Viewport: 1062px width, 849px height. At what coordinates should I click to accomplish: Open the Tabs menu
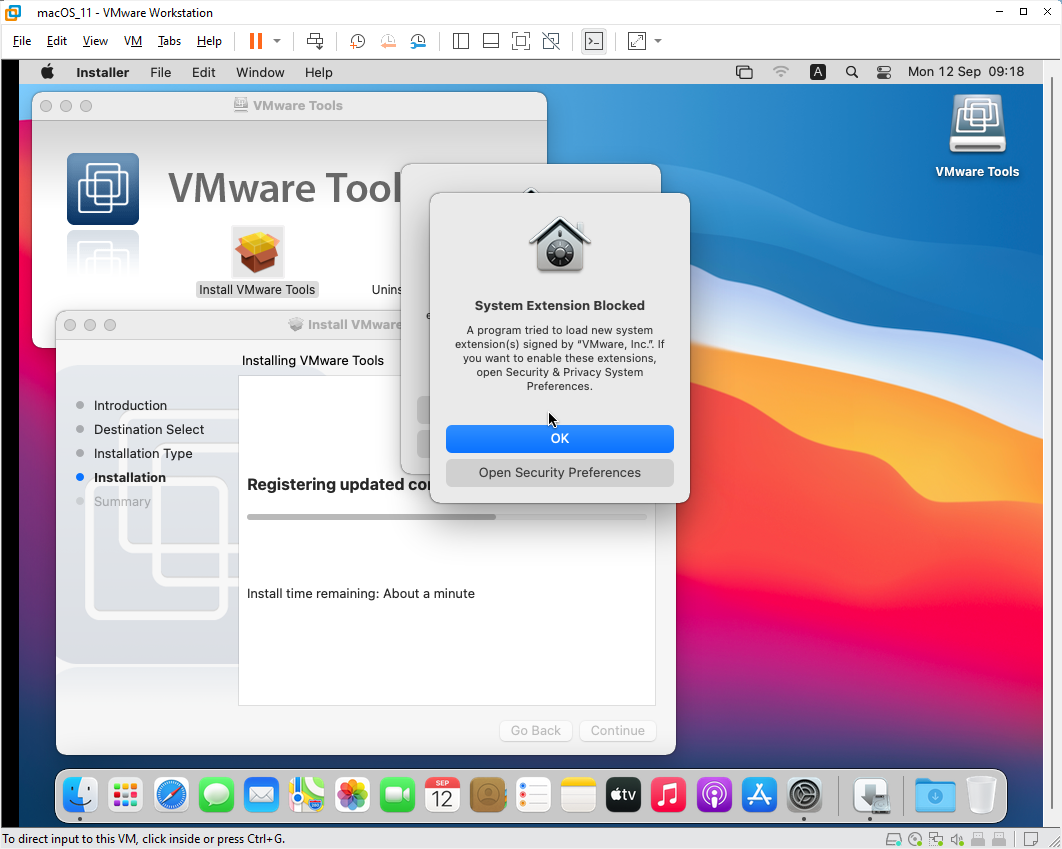coord(169,41)
